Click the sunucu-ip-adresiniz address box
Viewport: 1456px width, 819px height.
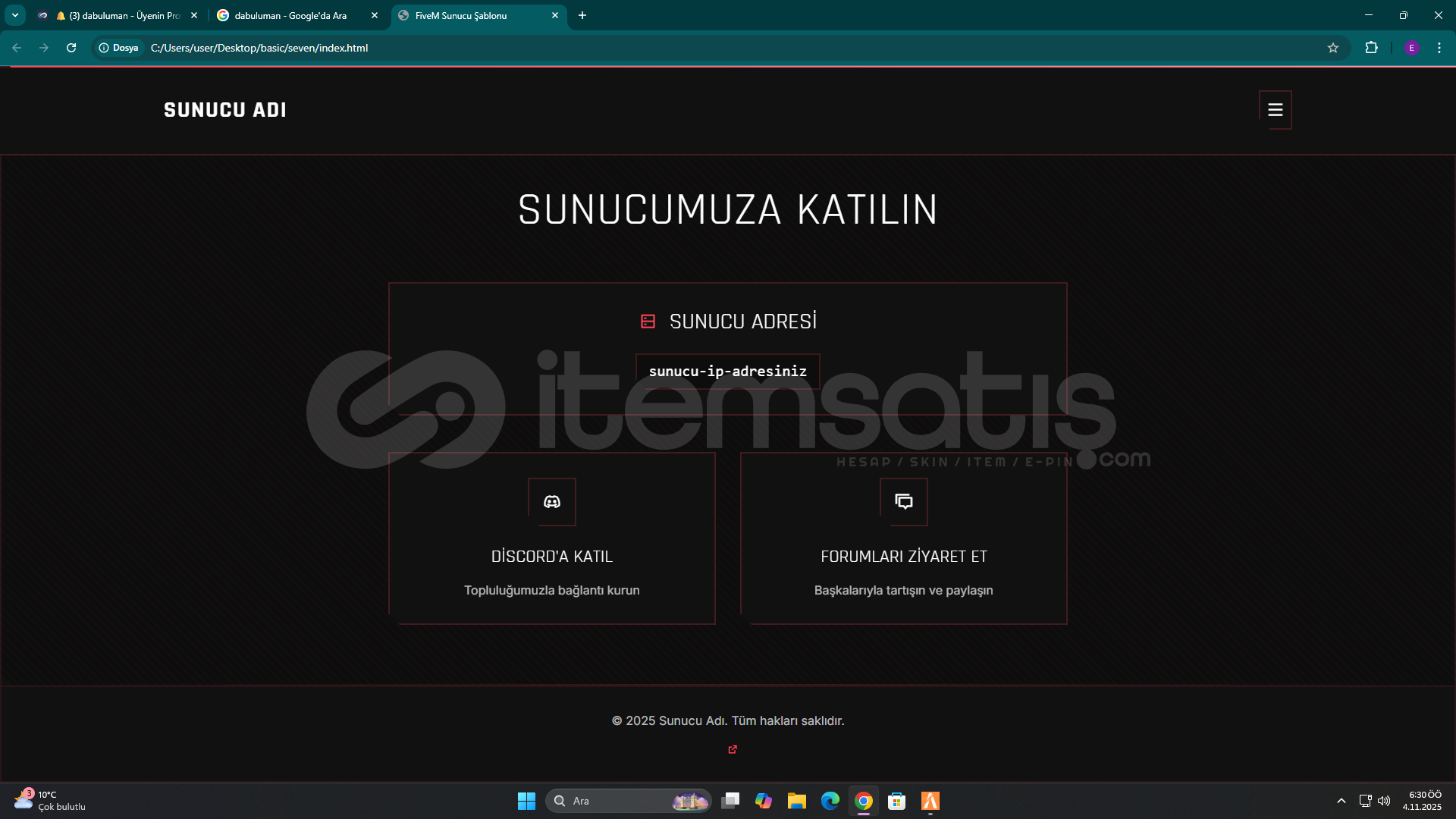[x=727, y=372]
